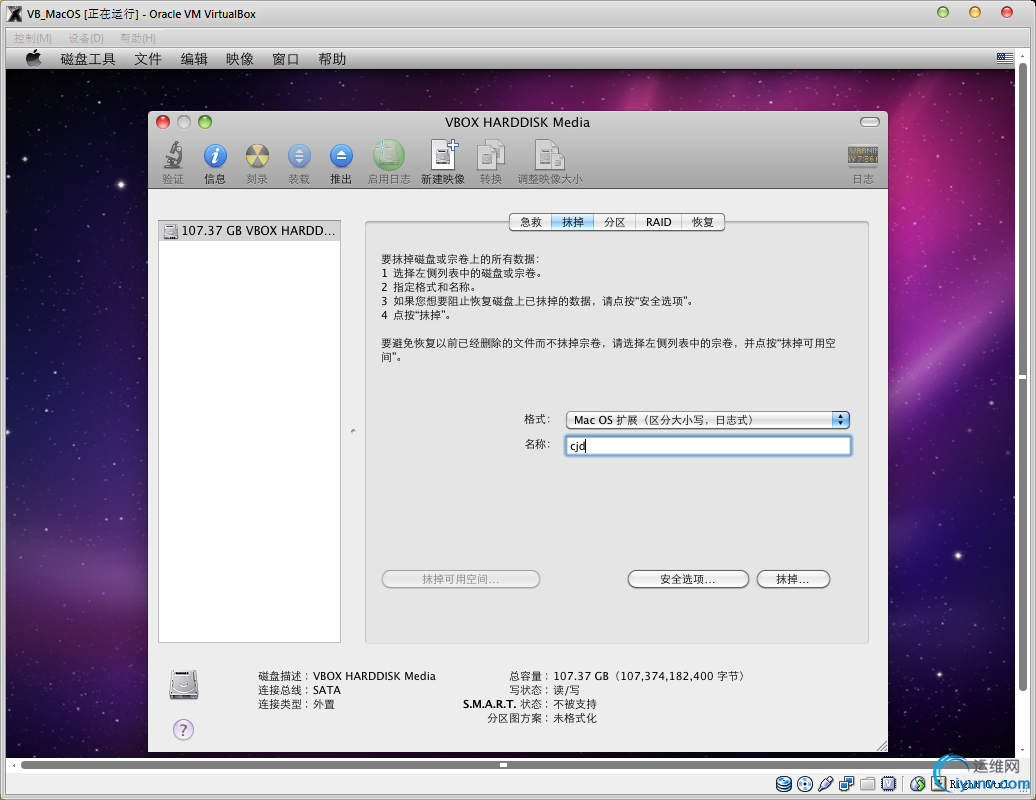Click Resize Image (调整映像大小) icon

click(549, 155)
